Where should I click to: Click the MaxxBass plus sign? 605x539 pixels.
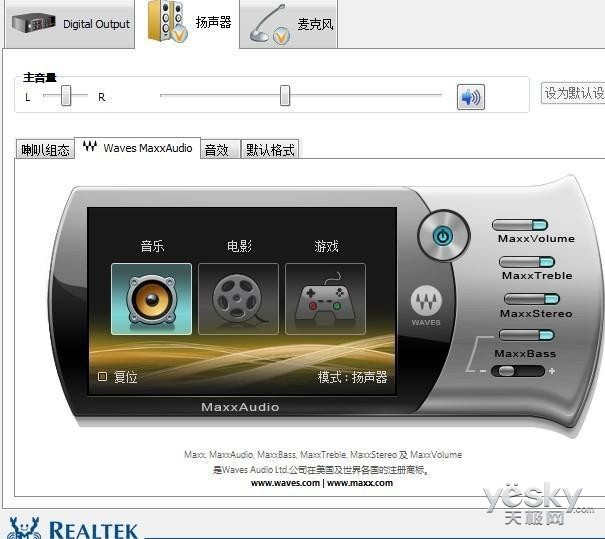pos(552,371)
